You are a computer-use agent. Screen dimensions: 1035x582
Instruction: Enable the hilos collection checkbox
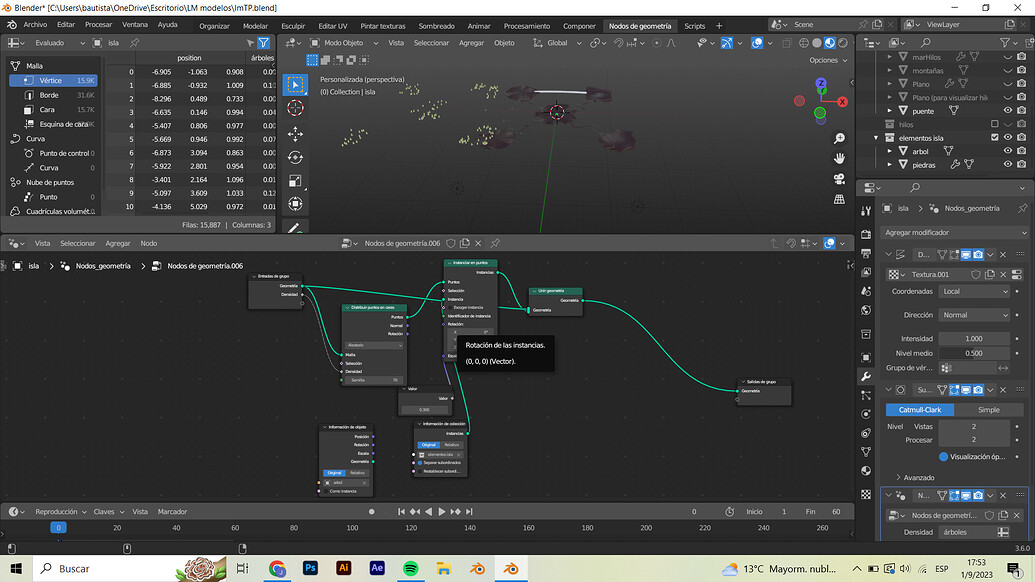point(995,124)
